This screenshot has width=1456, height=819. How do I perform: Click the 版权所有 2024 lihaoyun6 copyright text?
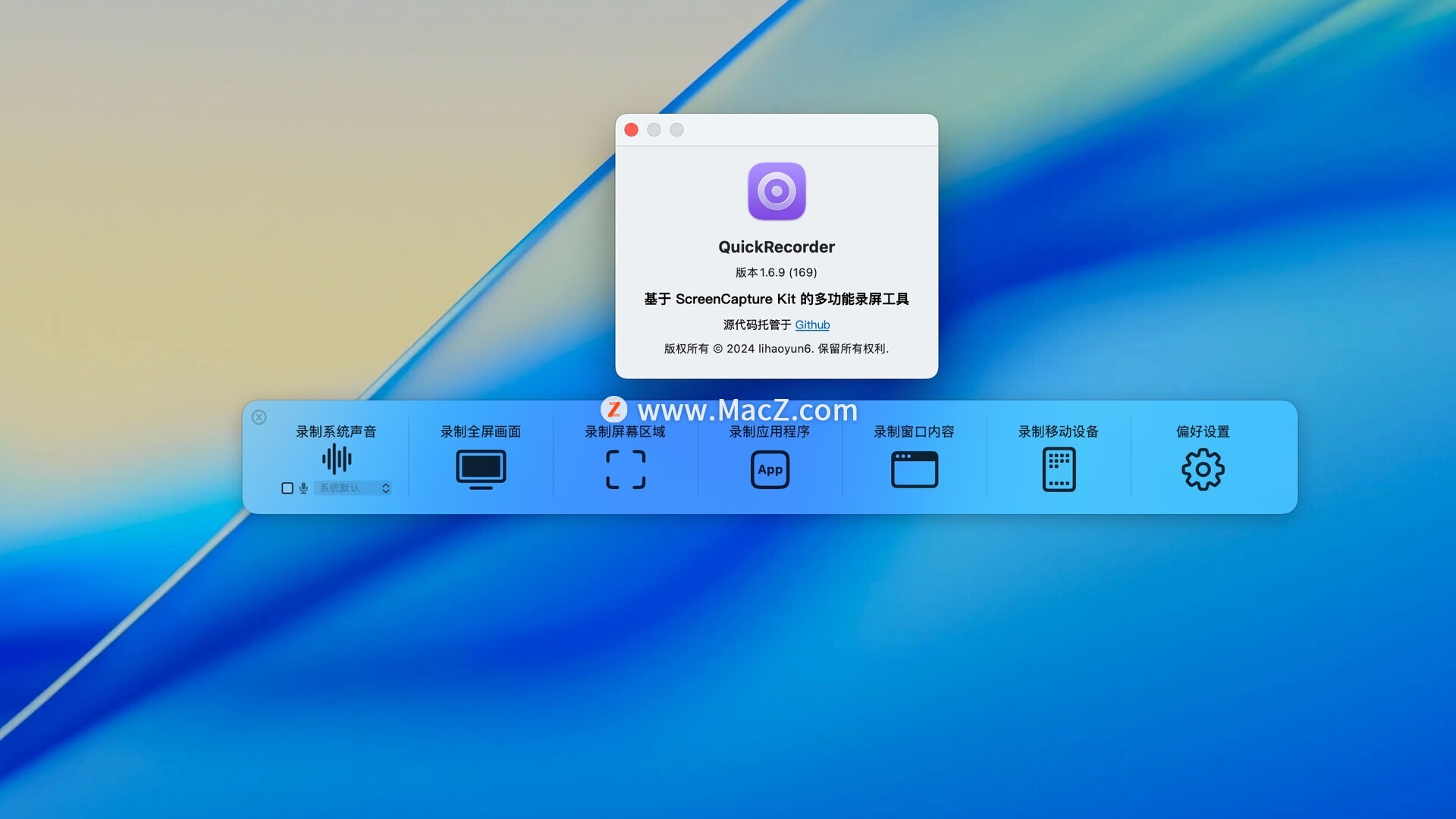coord(777,349)
